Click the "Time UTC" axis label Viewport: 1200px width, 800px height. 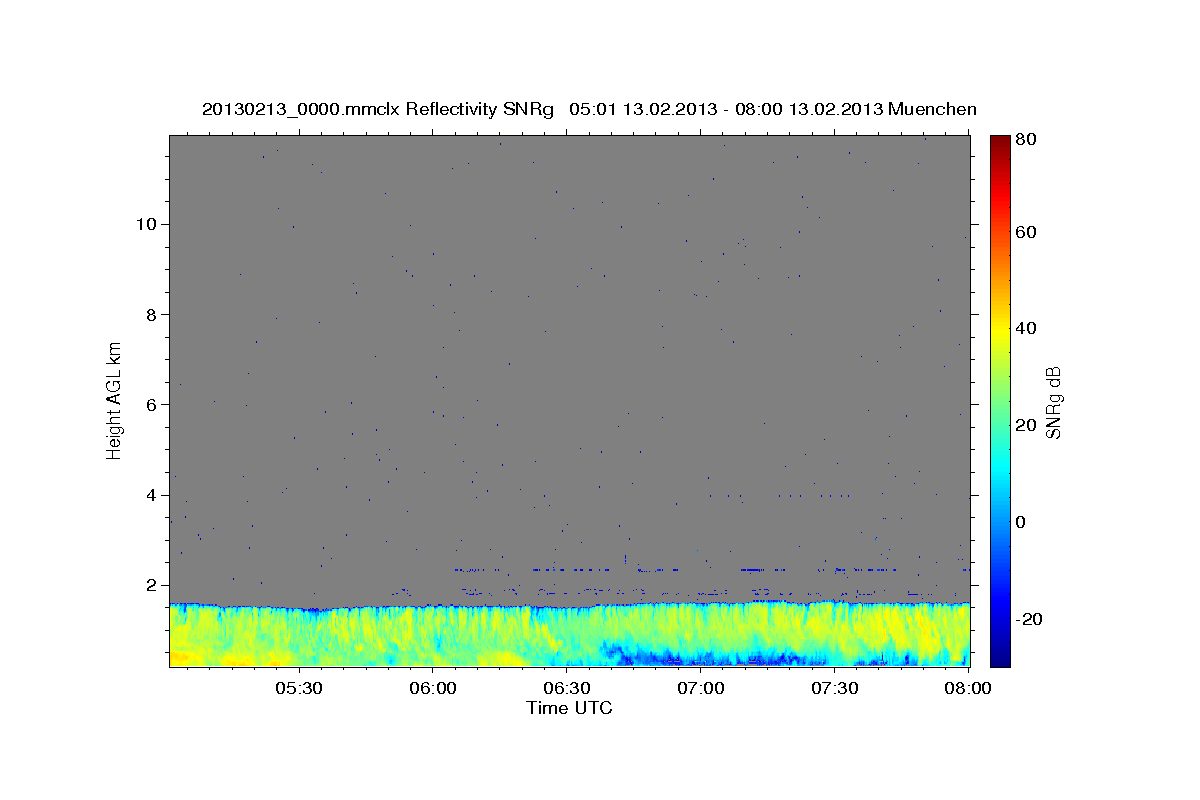[x=569, y=708]
